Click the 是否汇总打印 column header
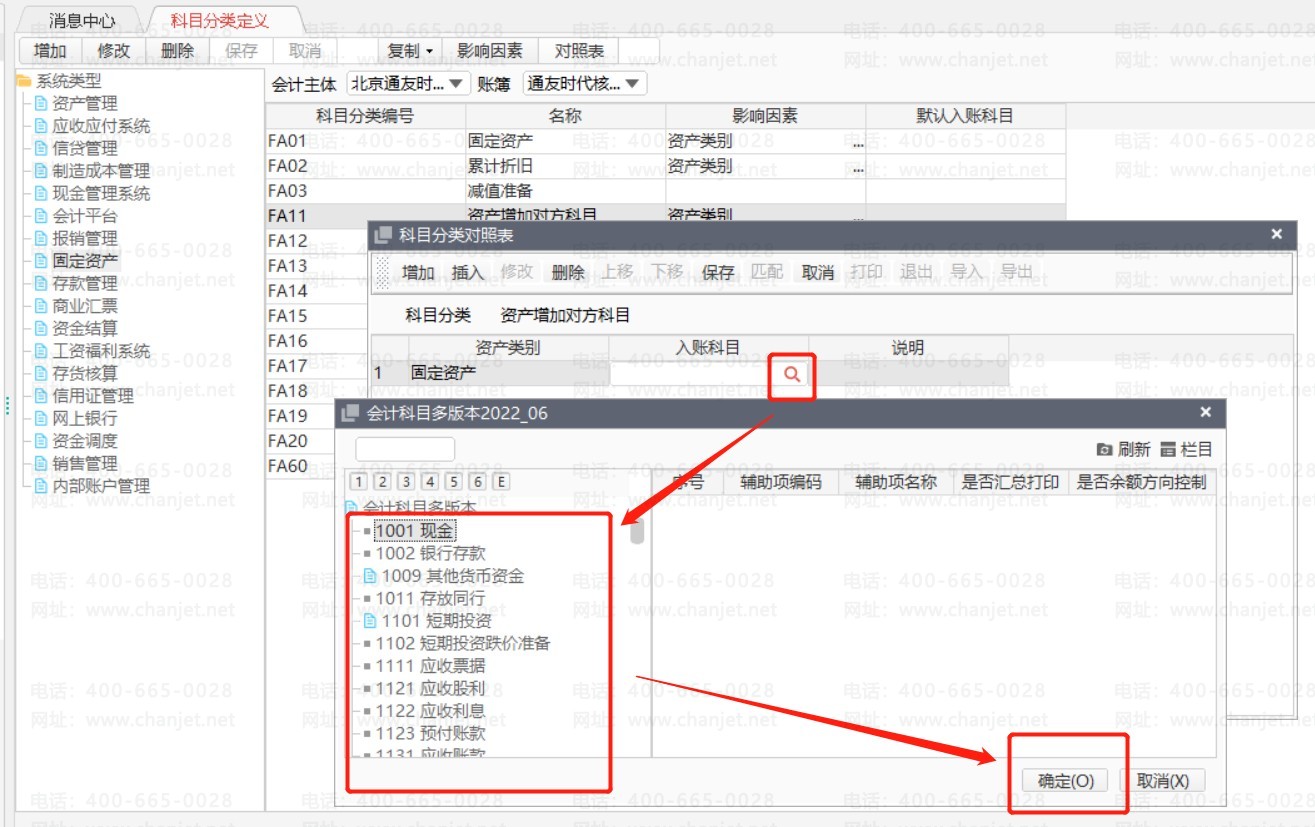This screenshot has width=1315, height=827. tap(1009, 482)
